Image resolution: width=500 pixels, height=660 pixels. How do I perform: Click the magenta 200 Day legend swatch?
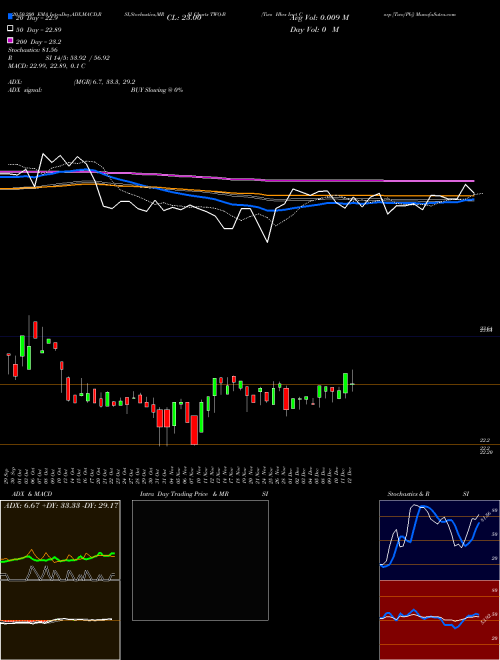(10, 41)
